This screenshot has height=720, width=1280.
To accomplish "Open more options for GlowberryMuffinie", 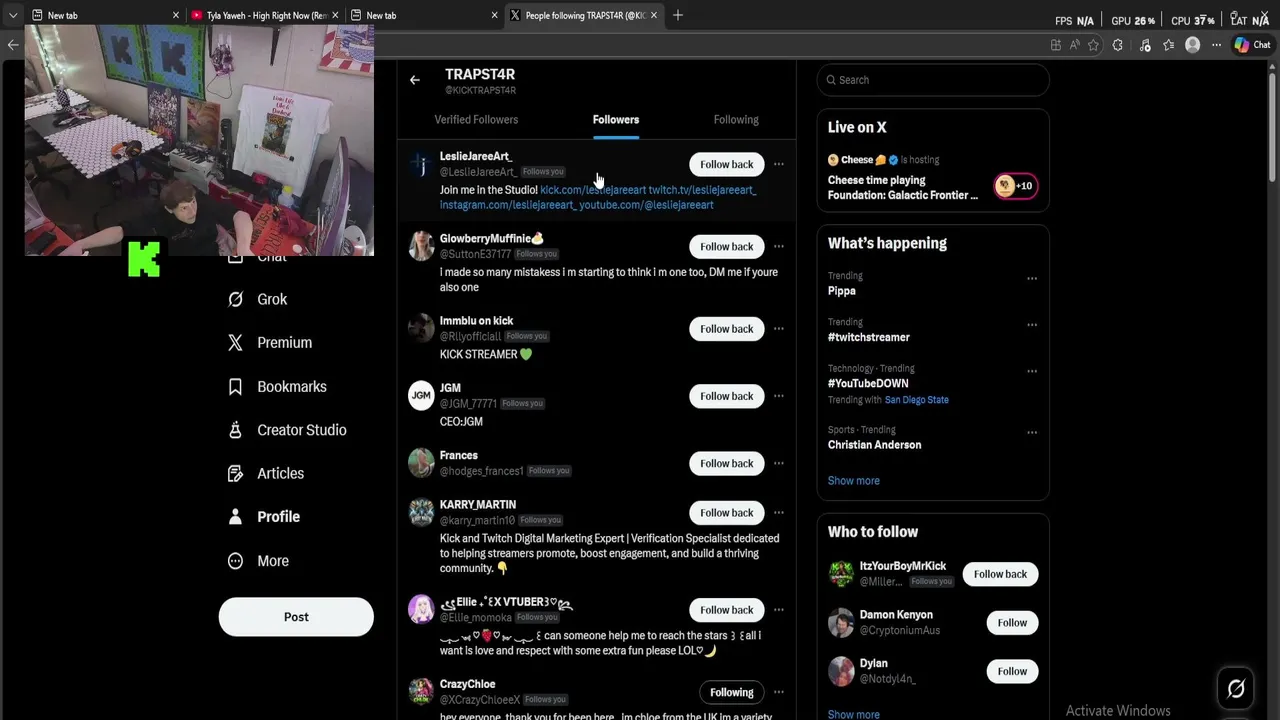I will (779, 246).
